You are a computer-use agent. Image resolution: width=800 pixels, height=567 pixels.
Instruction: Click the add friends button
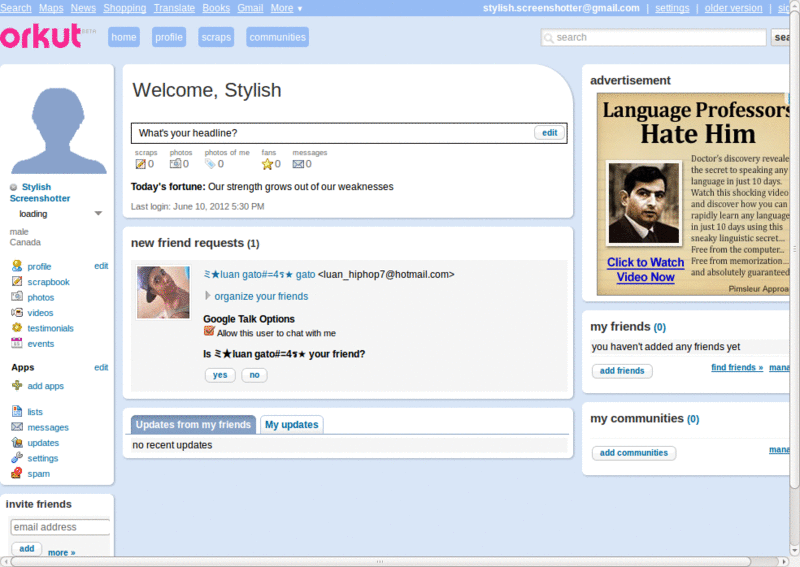coord(622,371)
